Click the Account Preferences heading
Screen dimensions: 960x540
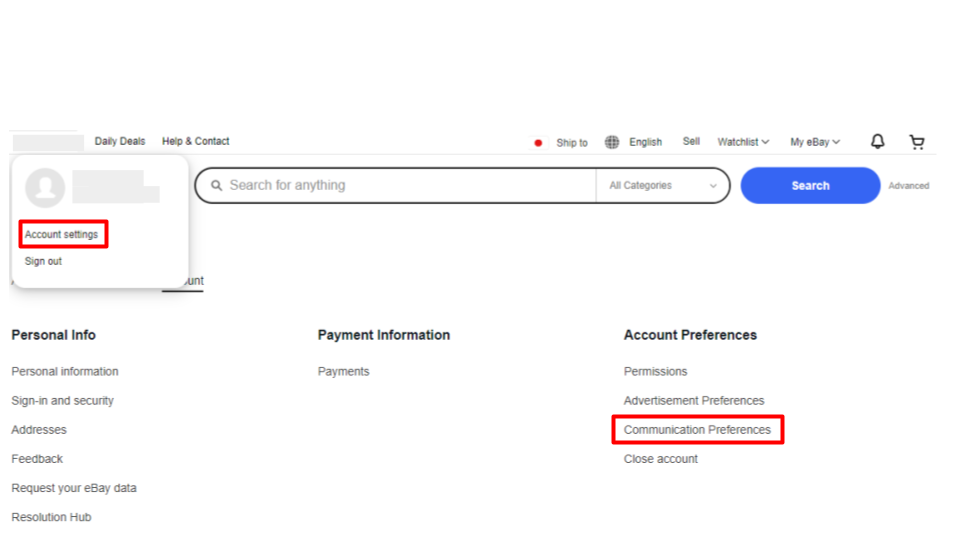(x=690, y=335)
